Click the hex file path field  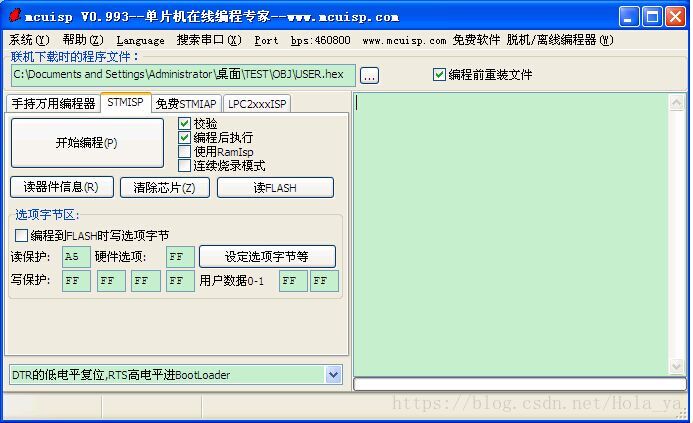point(183,75)
